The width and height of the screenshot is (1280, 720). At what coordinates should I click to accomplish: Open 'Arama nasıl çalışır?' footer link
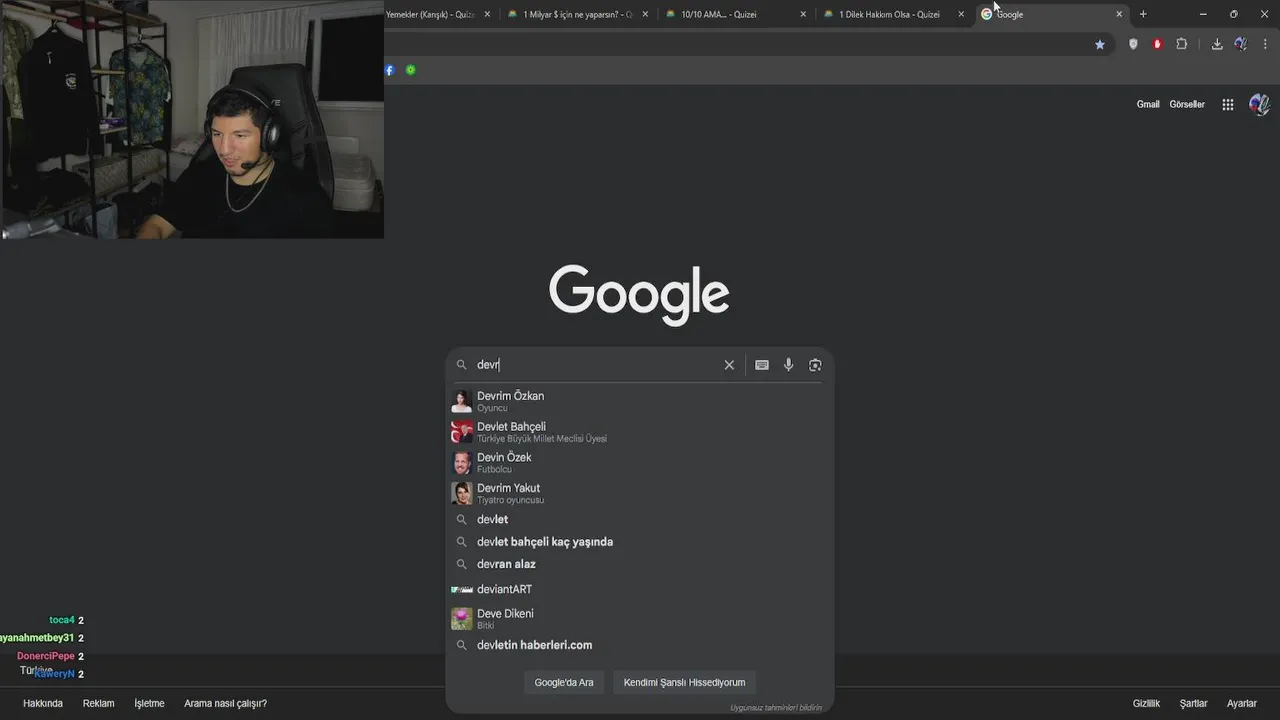(225, 703)
